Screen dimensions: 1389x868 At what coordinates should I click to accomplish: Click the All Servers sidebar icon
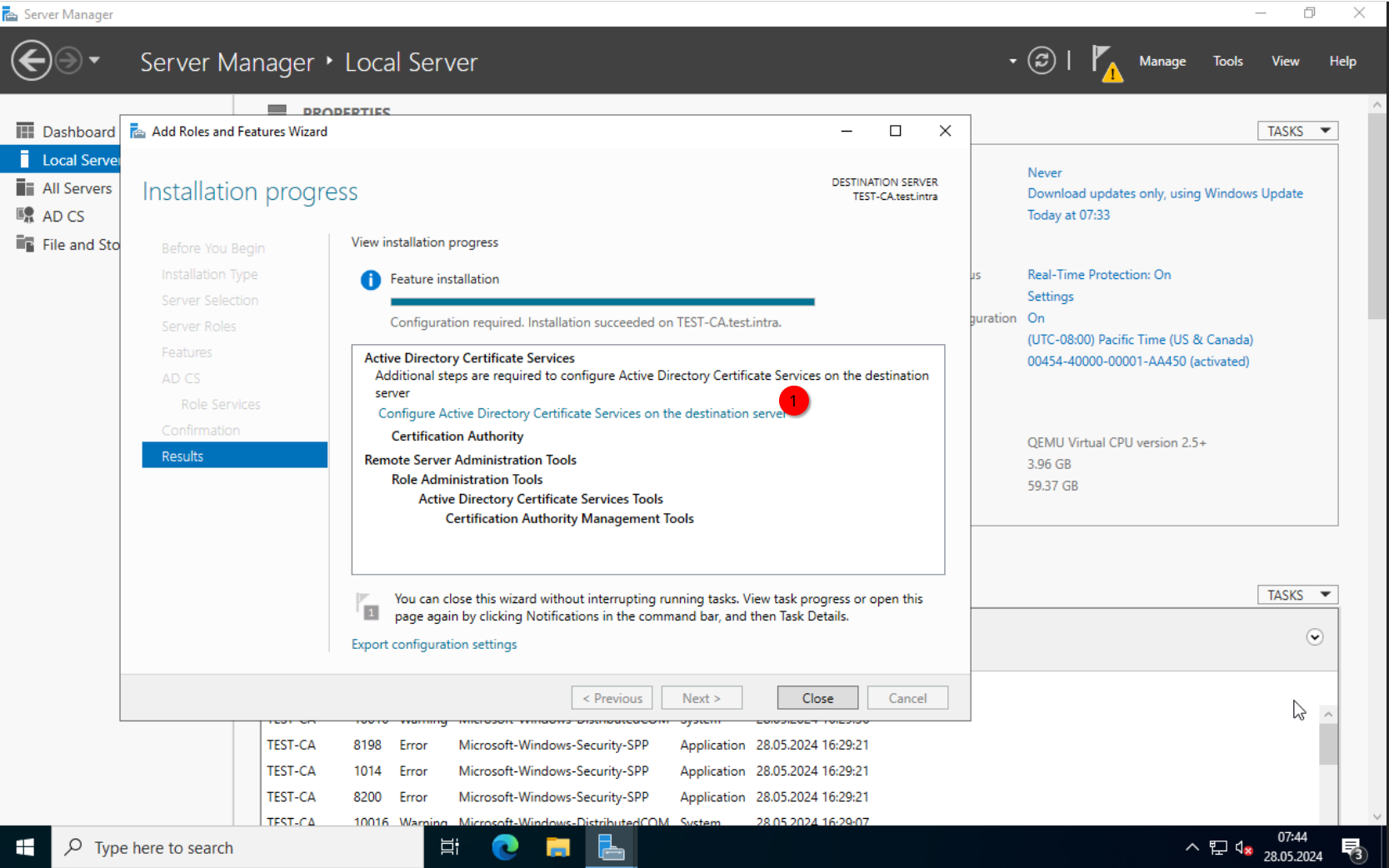click(x=25, y=187)
